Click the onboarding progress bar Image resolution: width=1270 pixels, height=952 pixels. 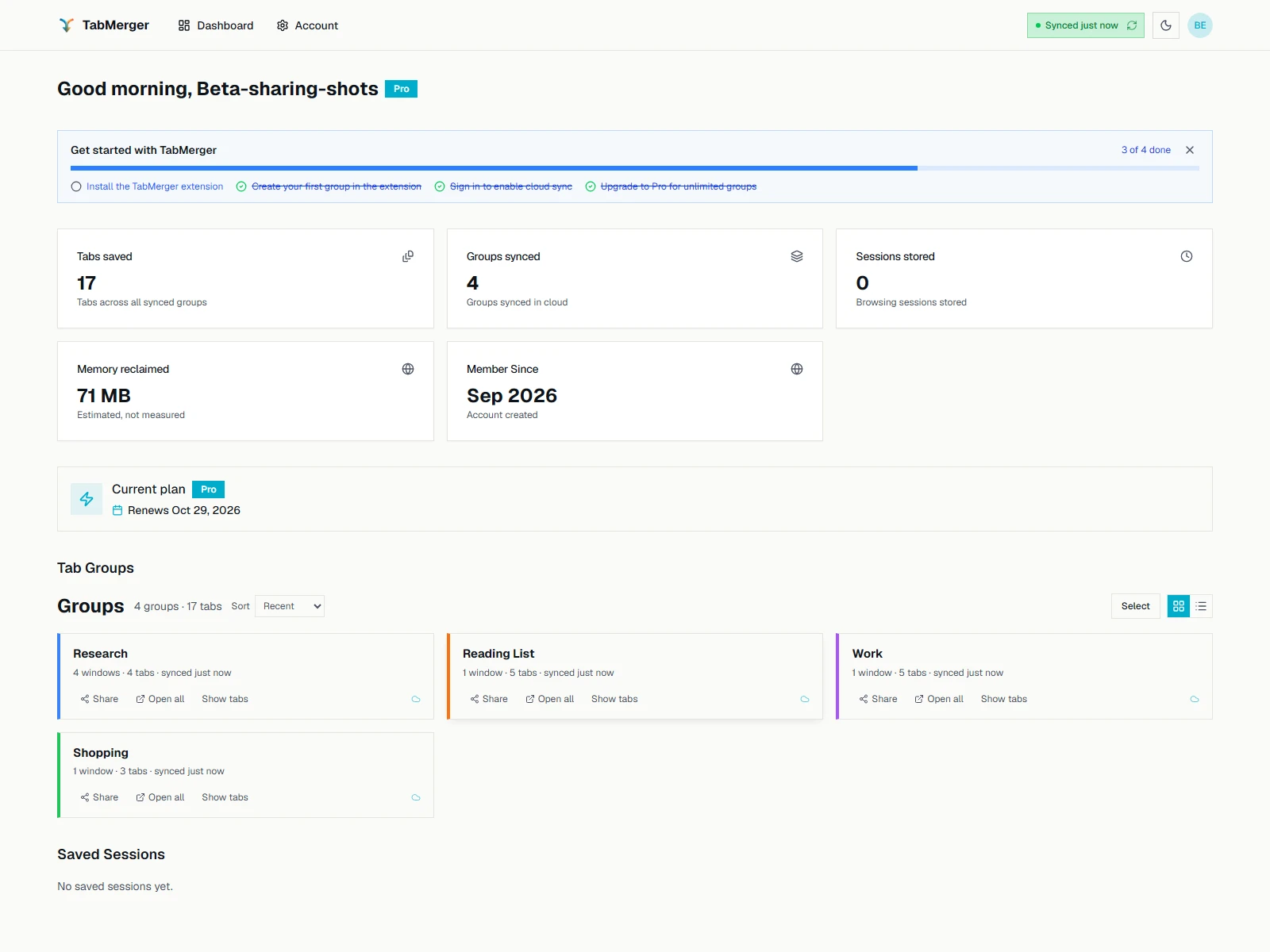pyautogui.click(x=635, y=168)
